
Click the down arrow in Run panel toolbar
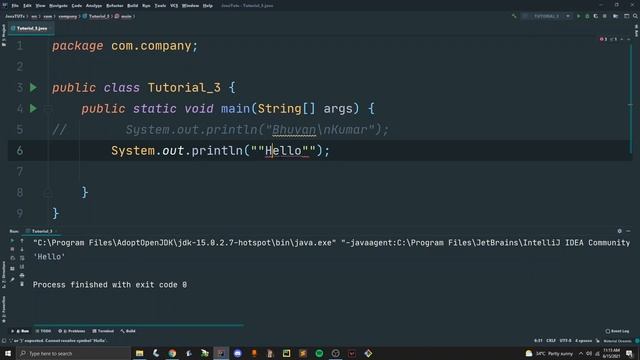(x=22, y=249)
